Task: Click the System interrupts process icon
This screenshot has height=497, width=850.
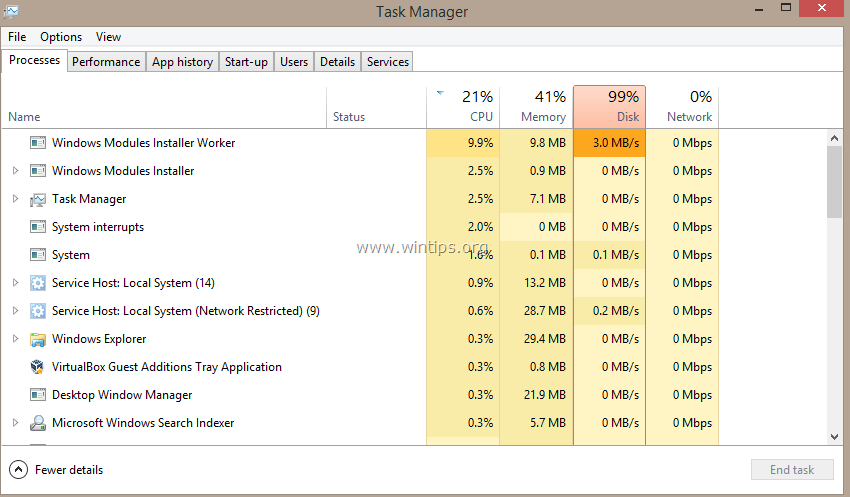Action: pos(38,227)
